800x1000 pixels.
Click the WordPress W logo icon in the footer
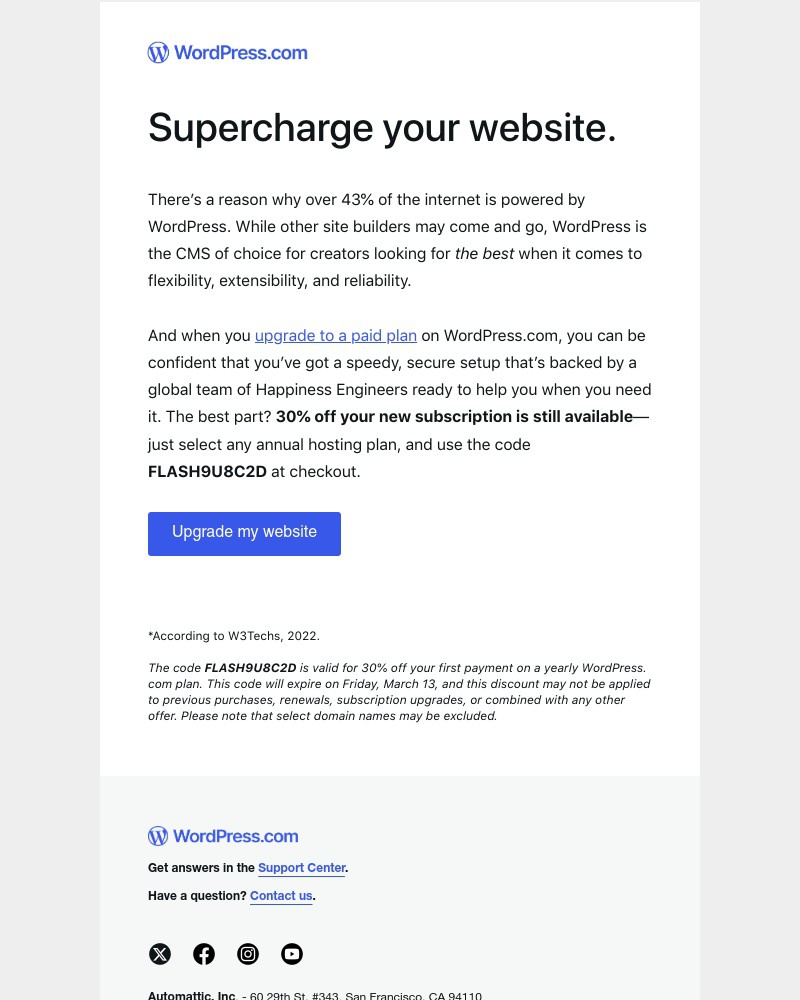tap(158, 836)
